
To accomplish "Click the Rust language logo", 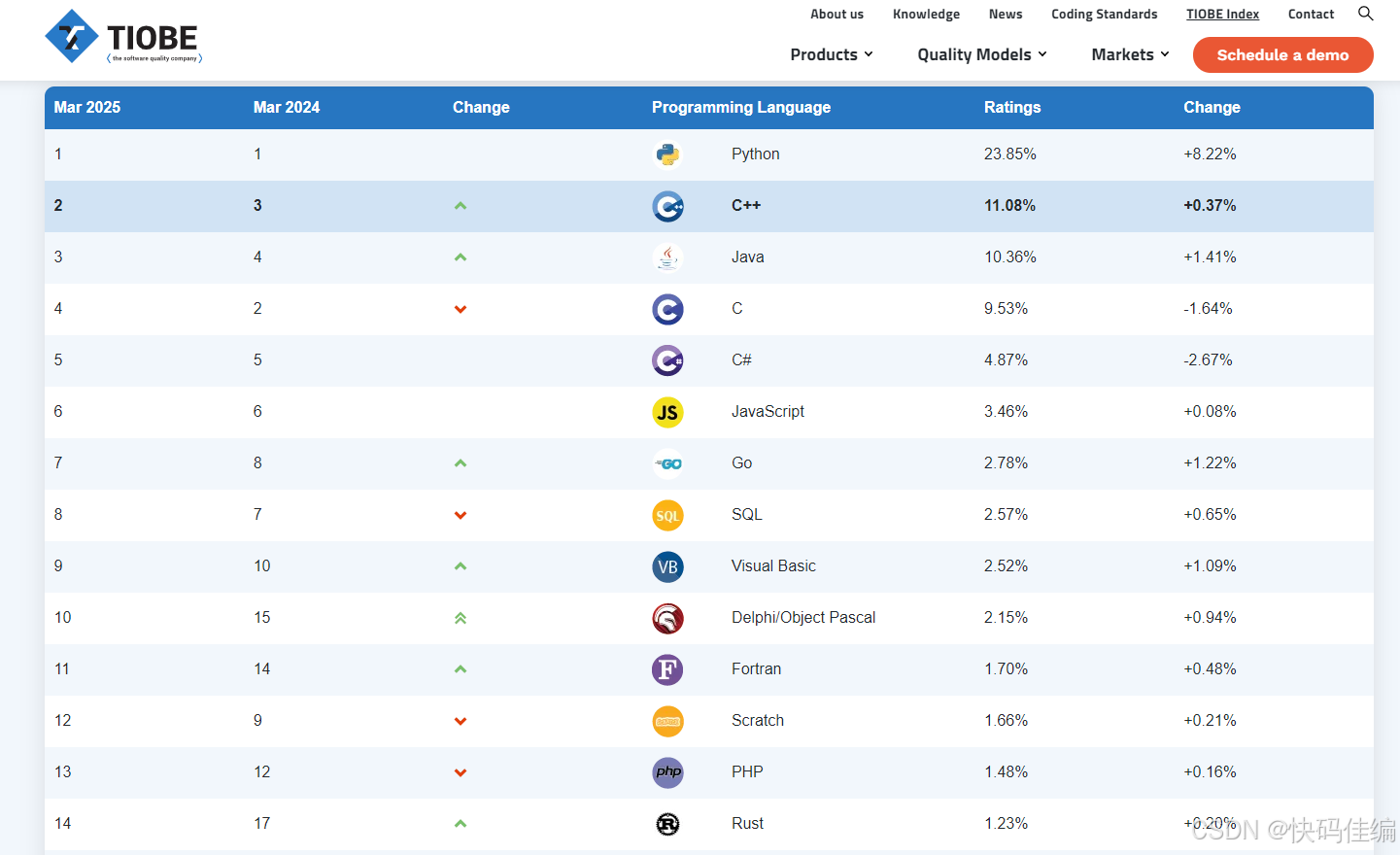I will tap(667, 824).
